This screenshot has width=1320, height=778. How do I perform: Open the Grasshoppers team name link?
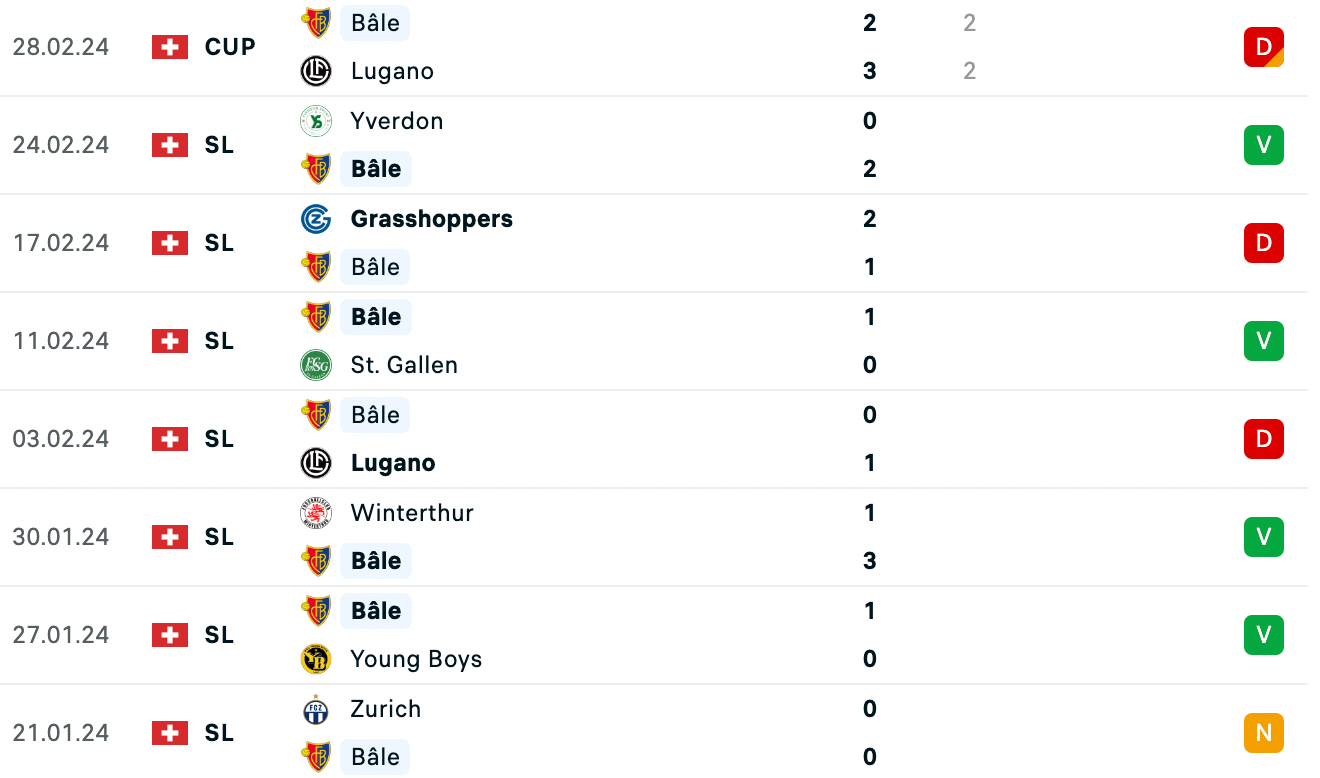432,219
